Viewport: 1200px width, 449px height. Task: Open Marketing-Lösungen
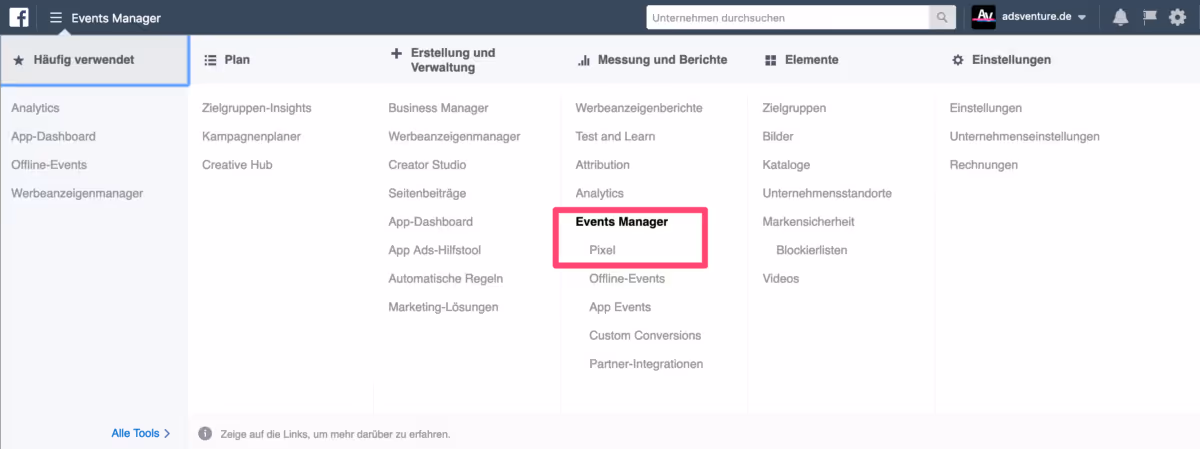[443, 307]
